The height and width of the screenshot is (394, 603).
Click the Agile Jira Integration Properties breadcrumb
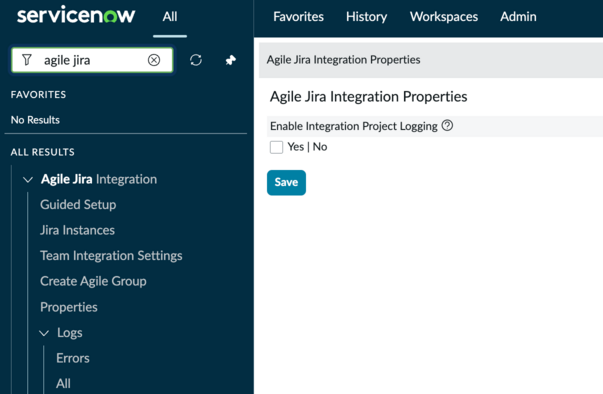343,60
